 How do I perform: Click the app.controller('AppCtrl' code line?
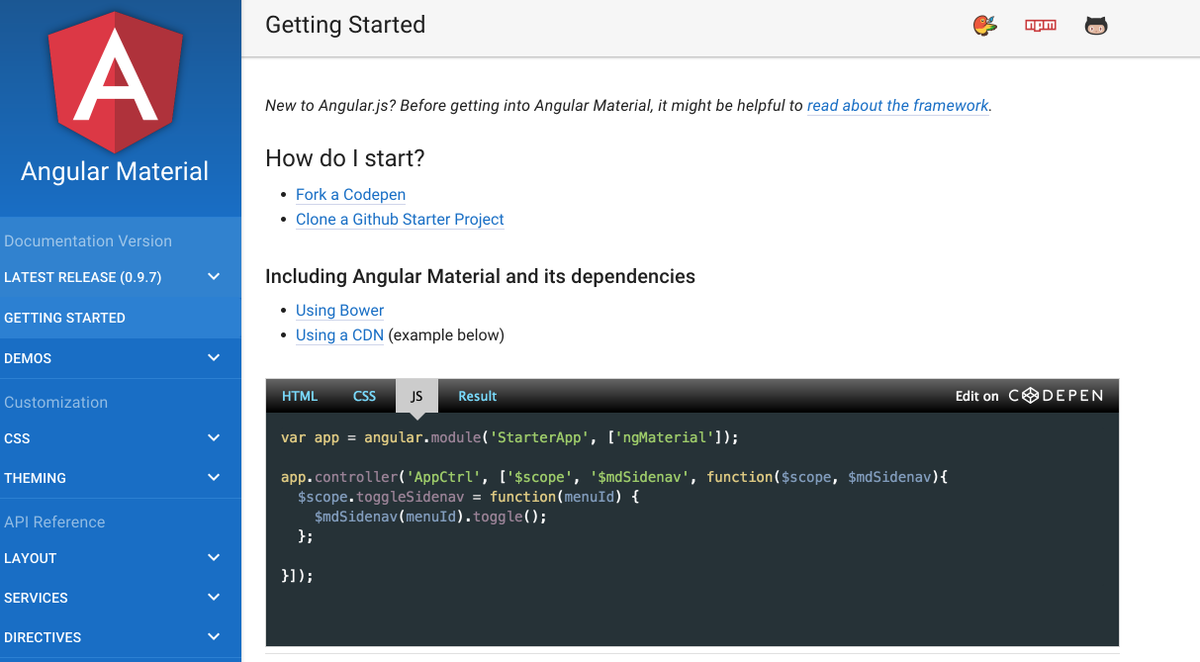[x=614, y=477]
